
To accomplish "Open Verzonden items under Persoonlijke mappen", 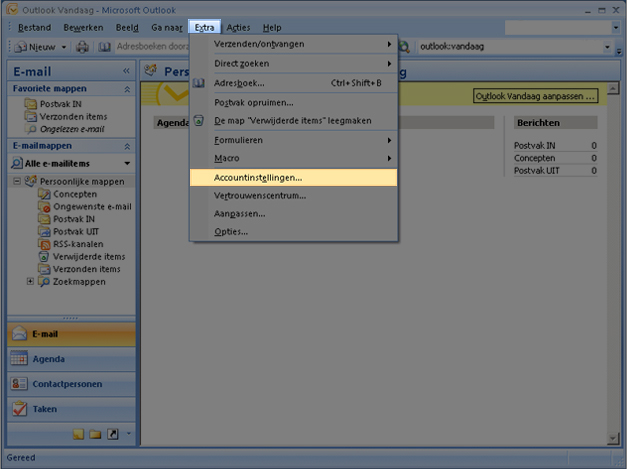I will 86,269.
